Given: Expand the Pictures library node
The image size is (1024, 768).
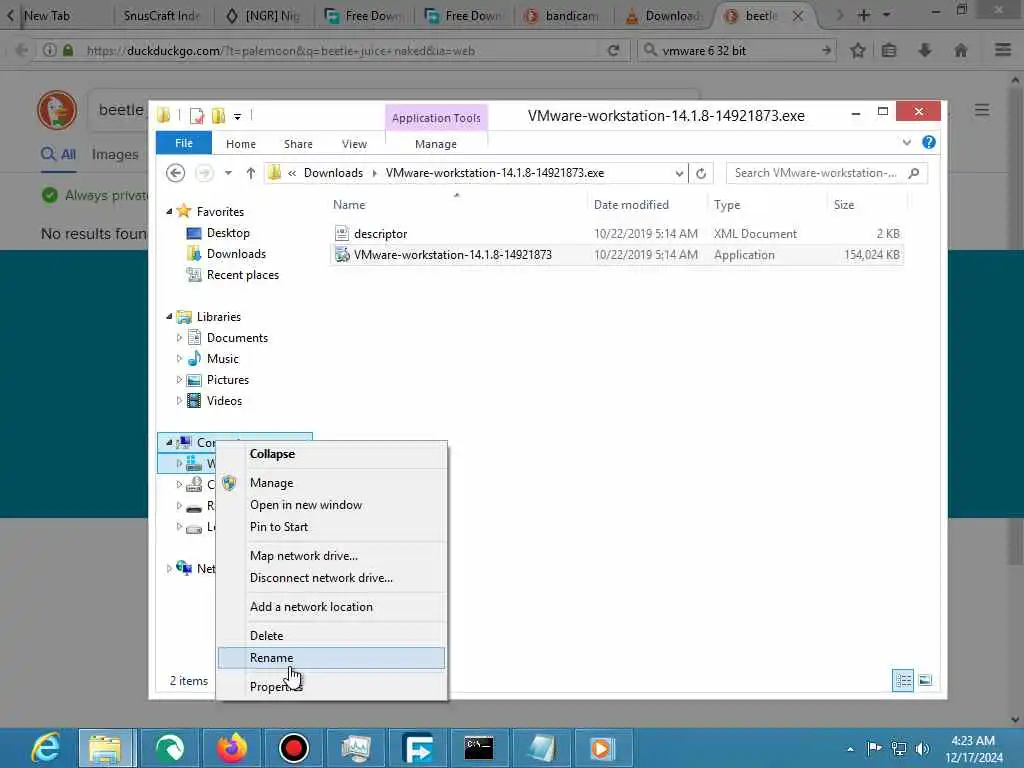Looking at the screenshot, I should coord(179,379).
